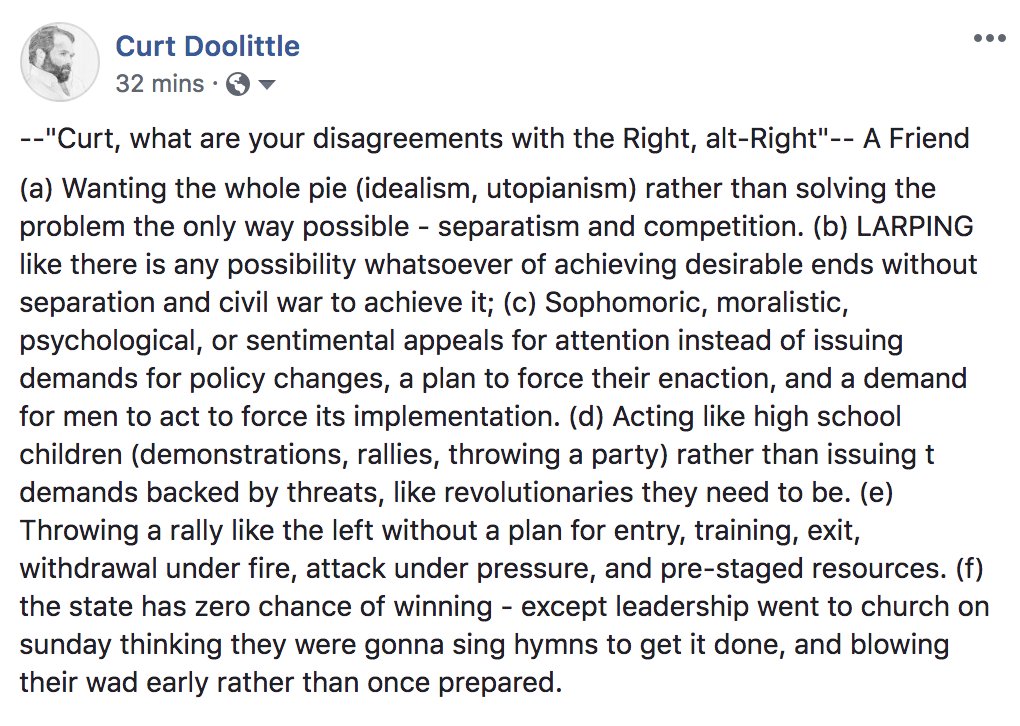Open the three-dot post options menu
Screen dimensions: 1020x726
(989, 39)
